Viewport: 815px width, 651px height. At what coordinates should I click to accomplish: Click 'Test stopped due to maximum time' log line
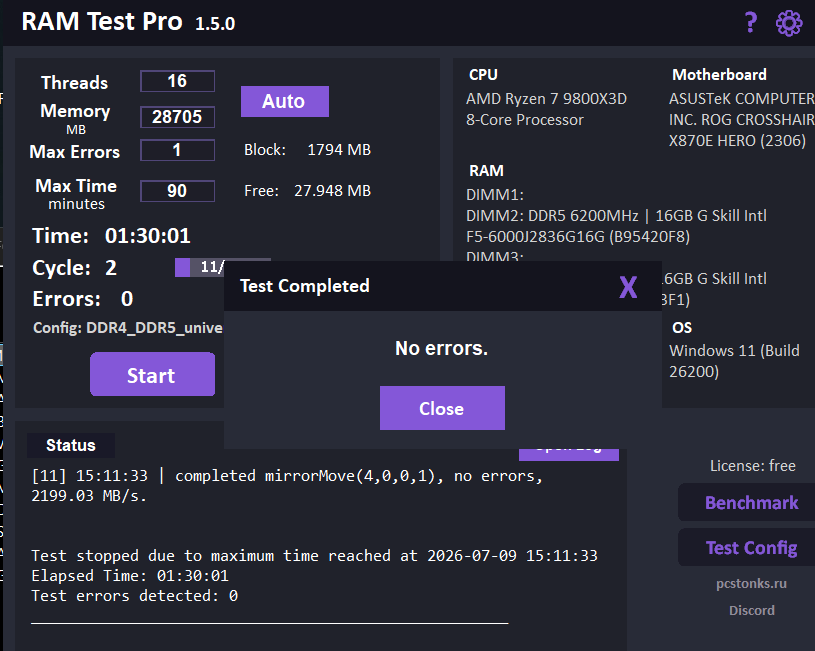(314, 556)
